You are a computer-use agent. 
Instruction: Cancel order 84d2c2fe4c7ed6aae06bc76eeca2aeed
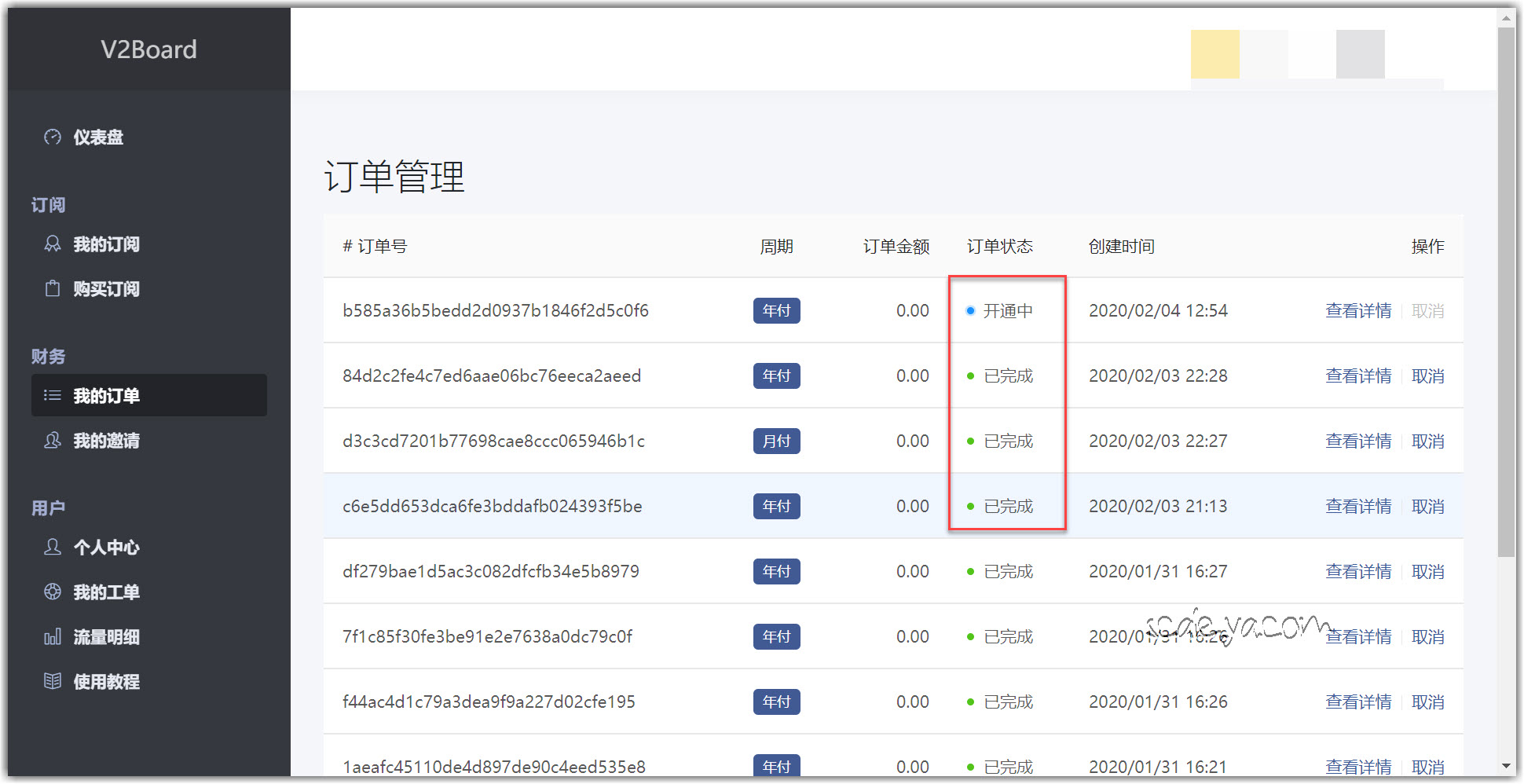[1427, 376]
